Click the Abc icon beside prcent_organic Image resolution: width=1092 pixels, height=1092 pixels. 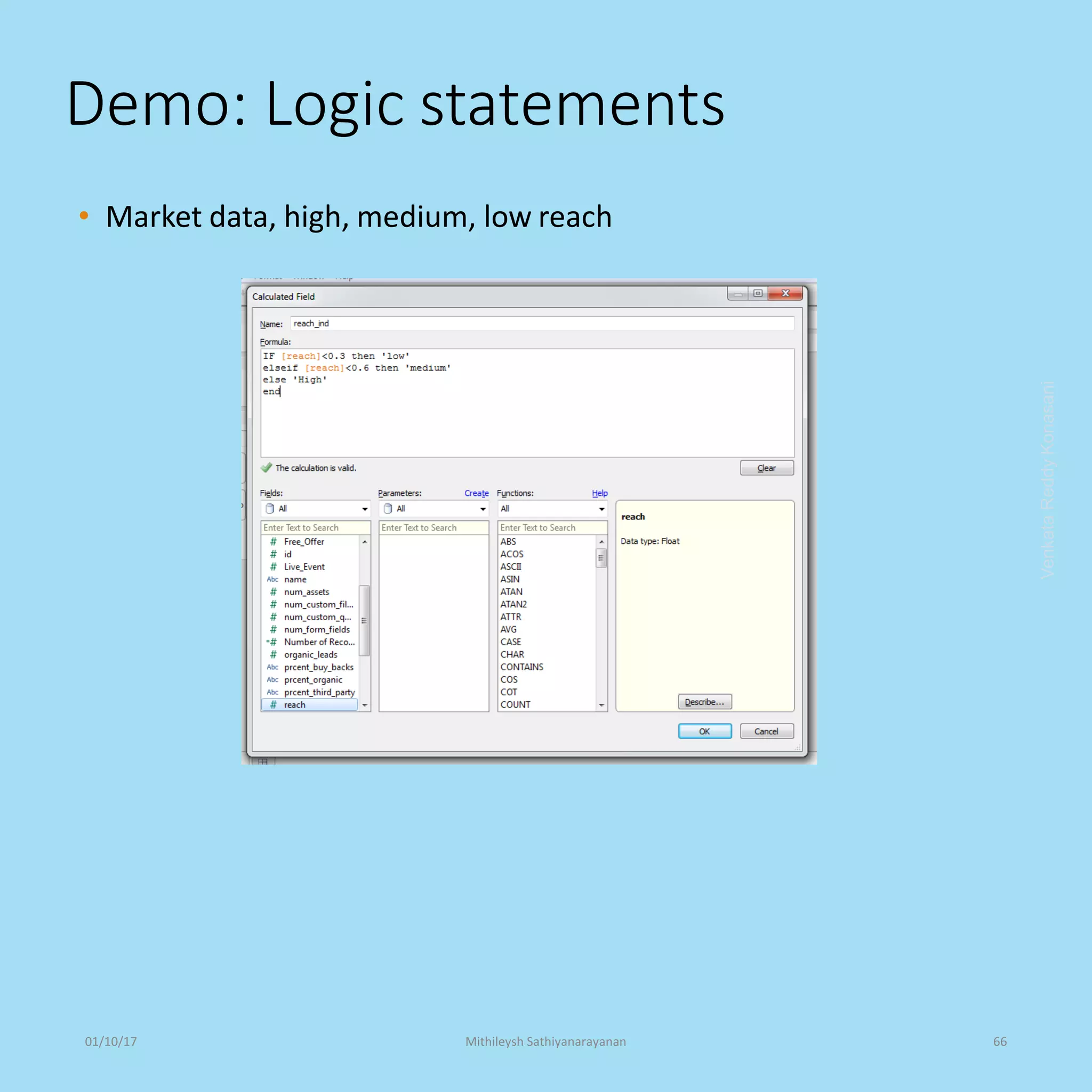(272, 679)
